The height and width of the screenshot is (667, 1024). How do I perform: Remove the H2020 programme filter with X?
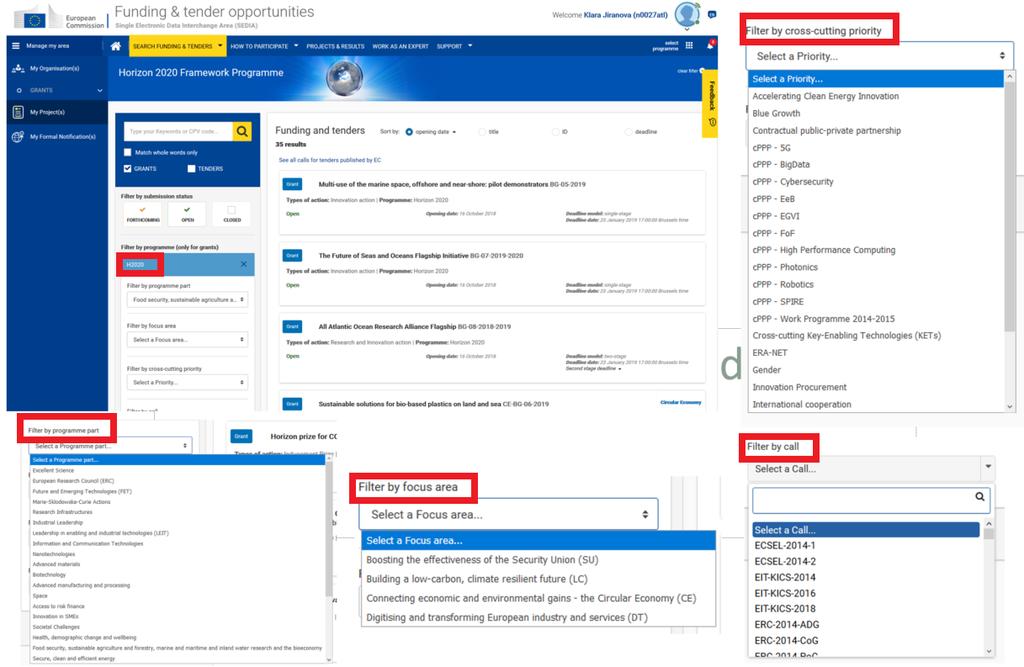coord(244,265)
